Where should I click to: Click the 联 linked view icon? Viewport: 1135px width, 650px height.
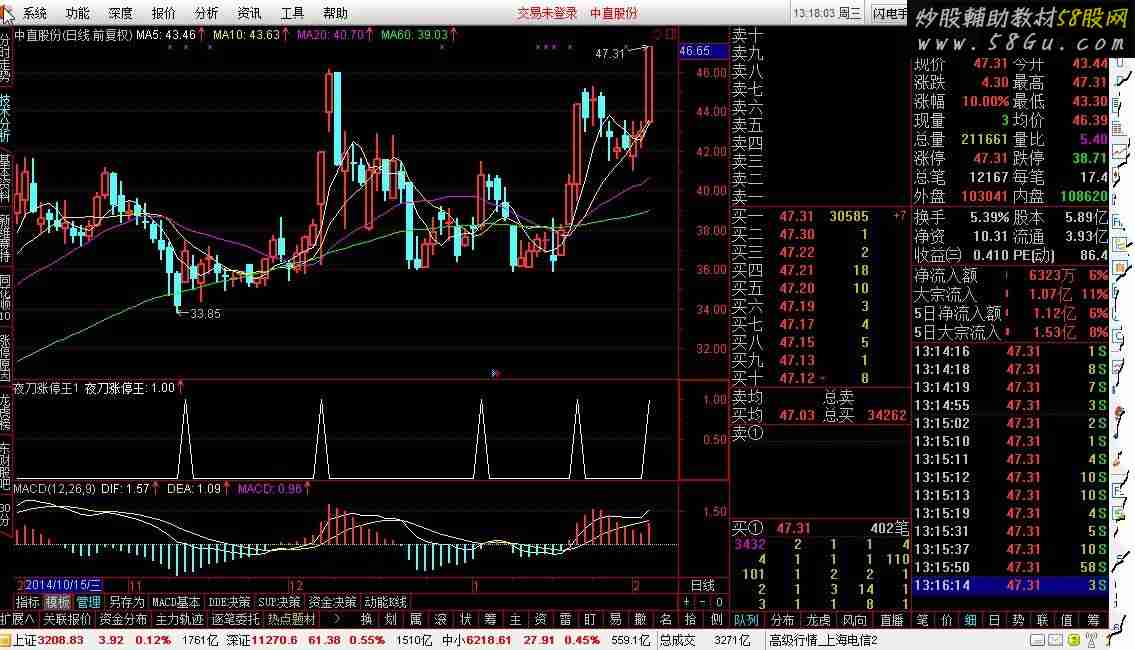point(1042,620)
